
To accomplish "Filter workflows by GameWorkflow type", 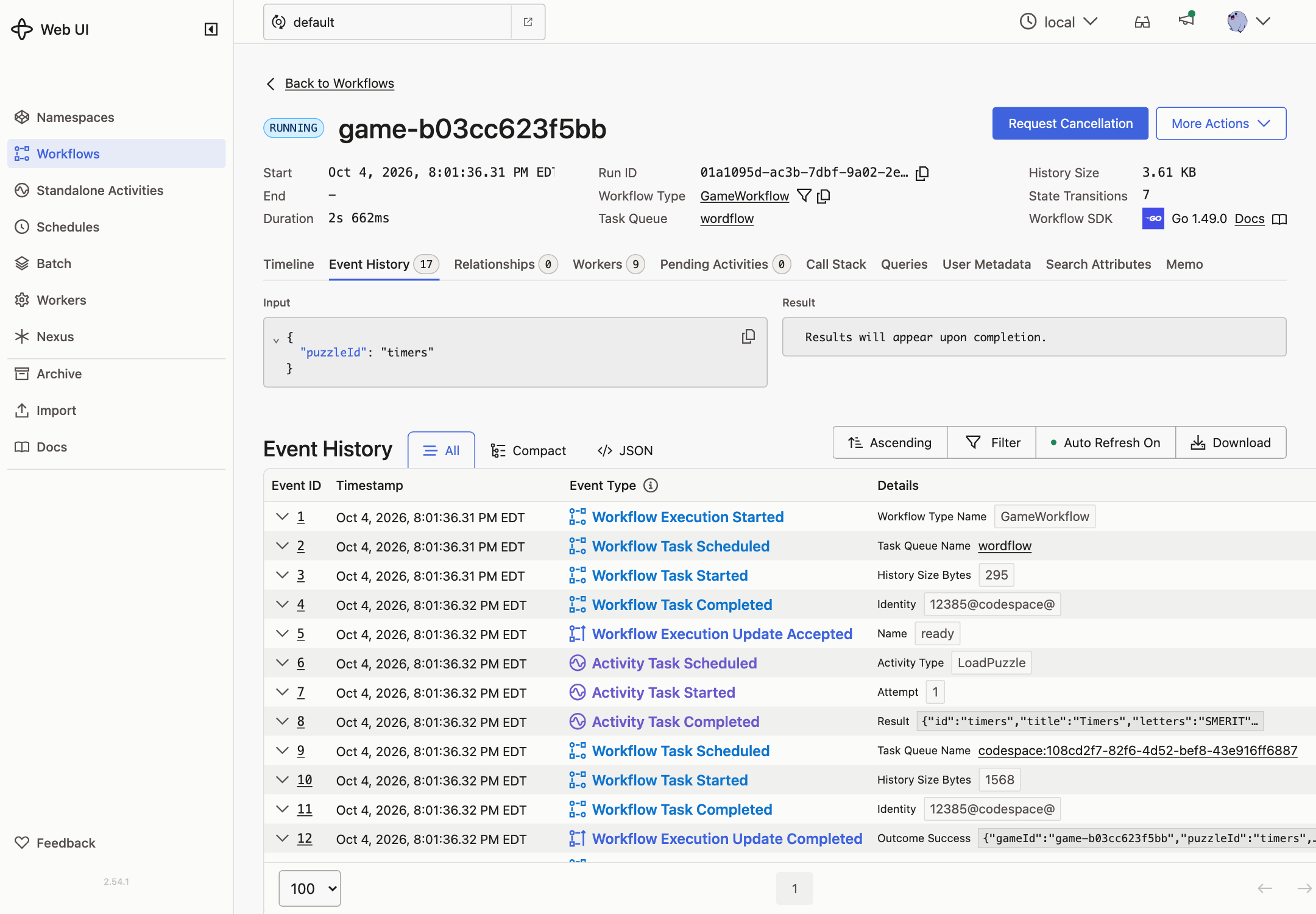I will (x=804, y=196).
